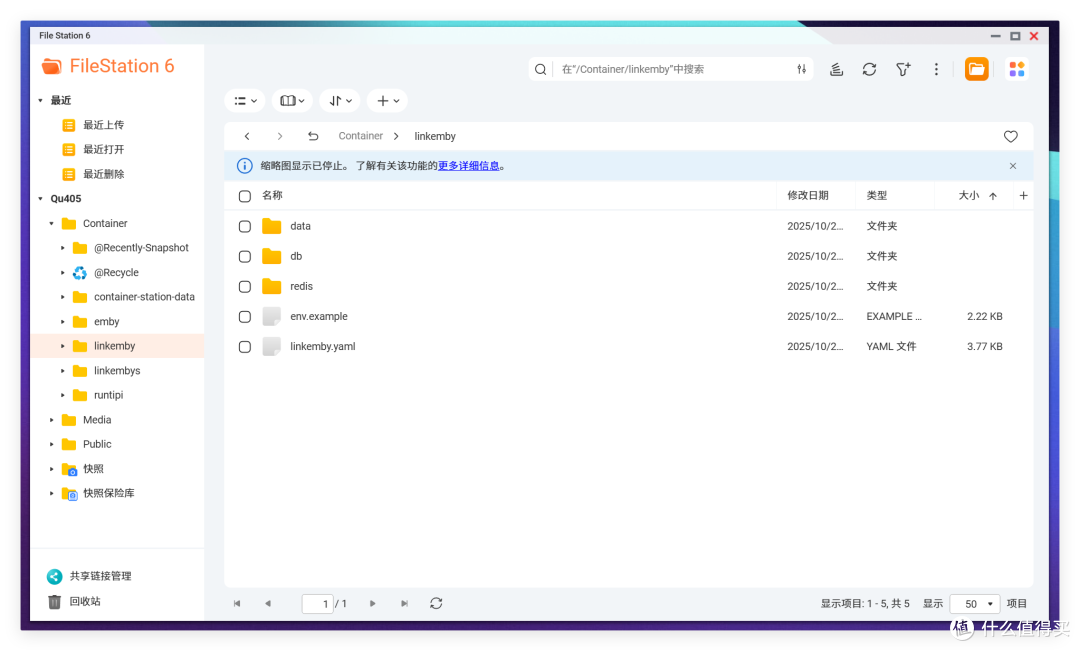This screenshot has height=651, width=1080.
Task: Click the redis folder name
Action: click(x=301, y=287)
